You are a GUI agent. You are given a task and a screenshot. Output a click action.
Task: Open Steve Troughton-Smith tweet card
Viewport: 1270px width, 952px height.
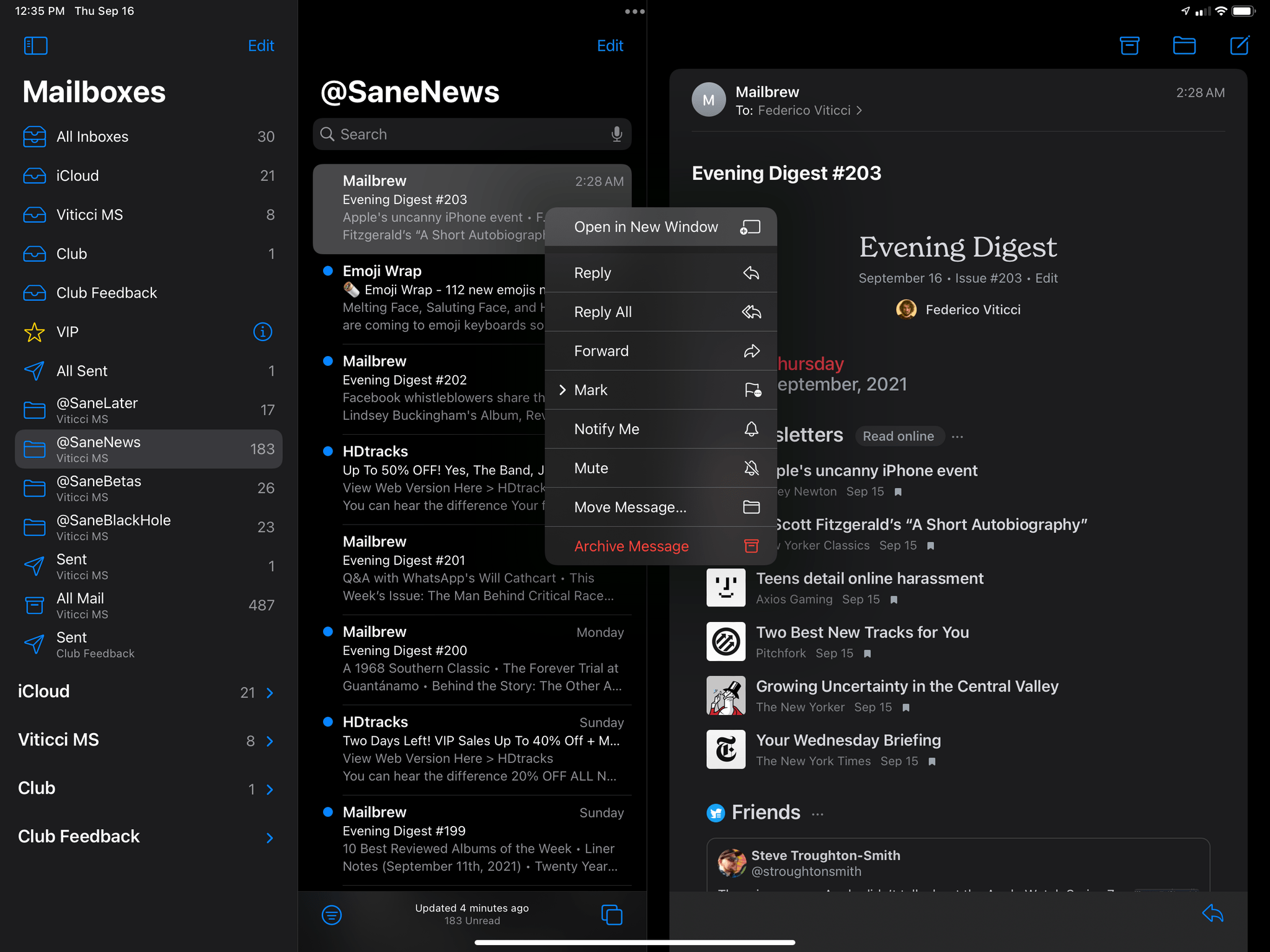pos(958,865)
